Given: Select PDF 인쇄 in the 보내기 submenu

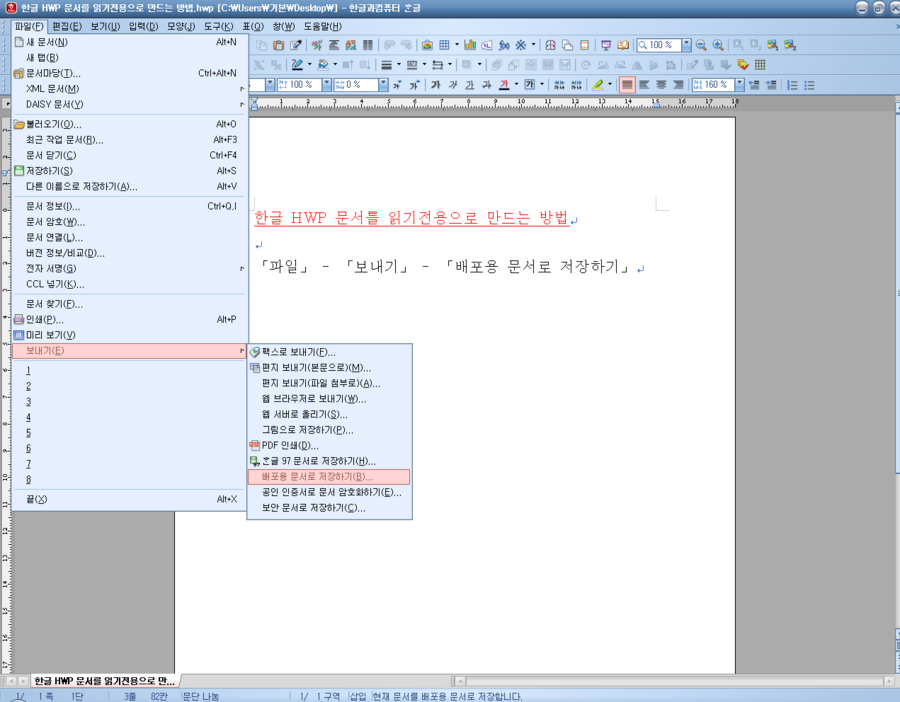Looking at the screenshot, I should click(x=329, y=445).
